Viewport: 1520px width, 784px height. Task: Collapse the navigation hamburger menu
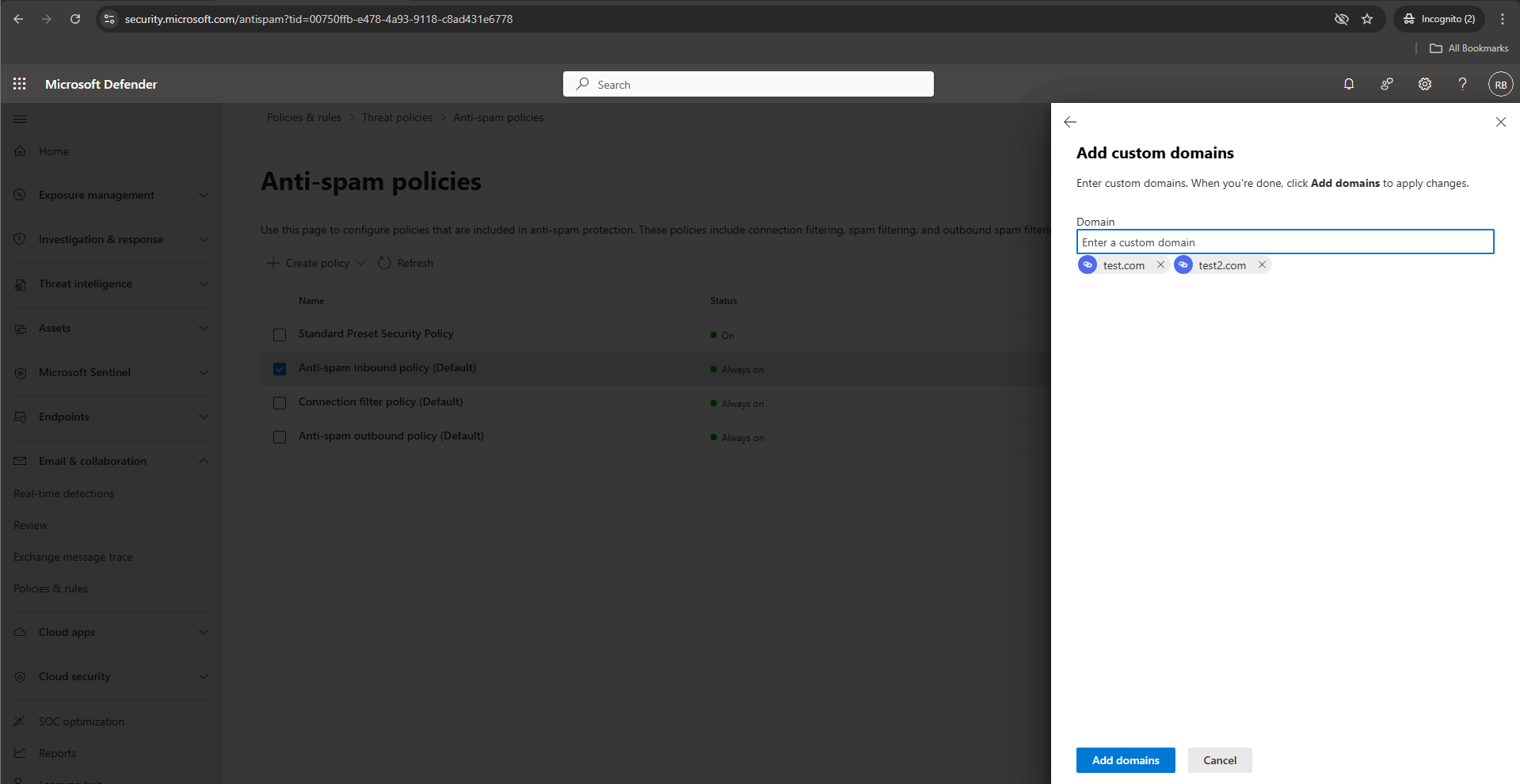[x=20, y=119]
